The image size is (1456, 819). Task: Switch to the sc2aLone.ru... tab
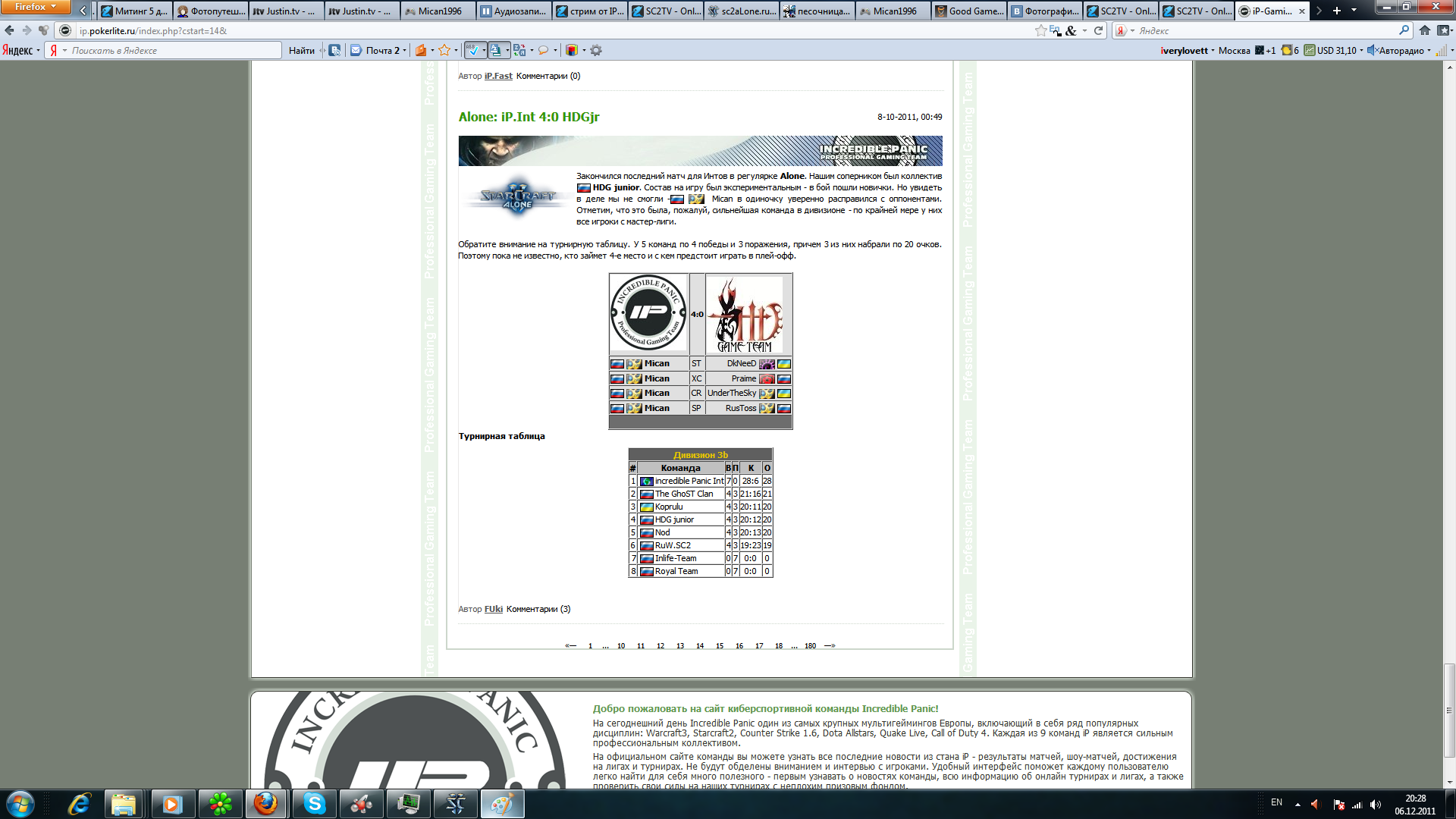pyautogui.click(x=741, y=11)
